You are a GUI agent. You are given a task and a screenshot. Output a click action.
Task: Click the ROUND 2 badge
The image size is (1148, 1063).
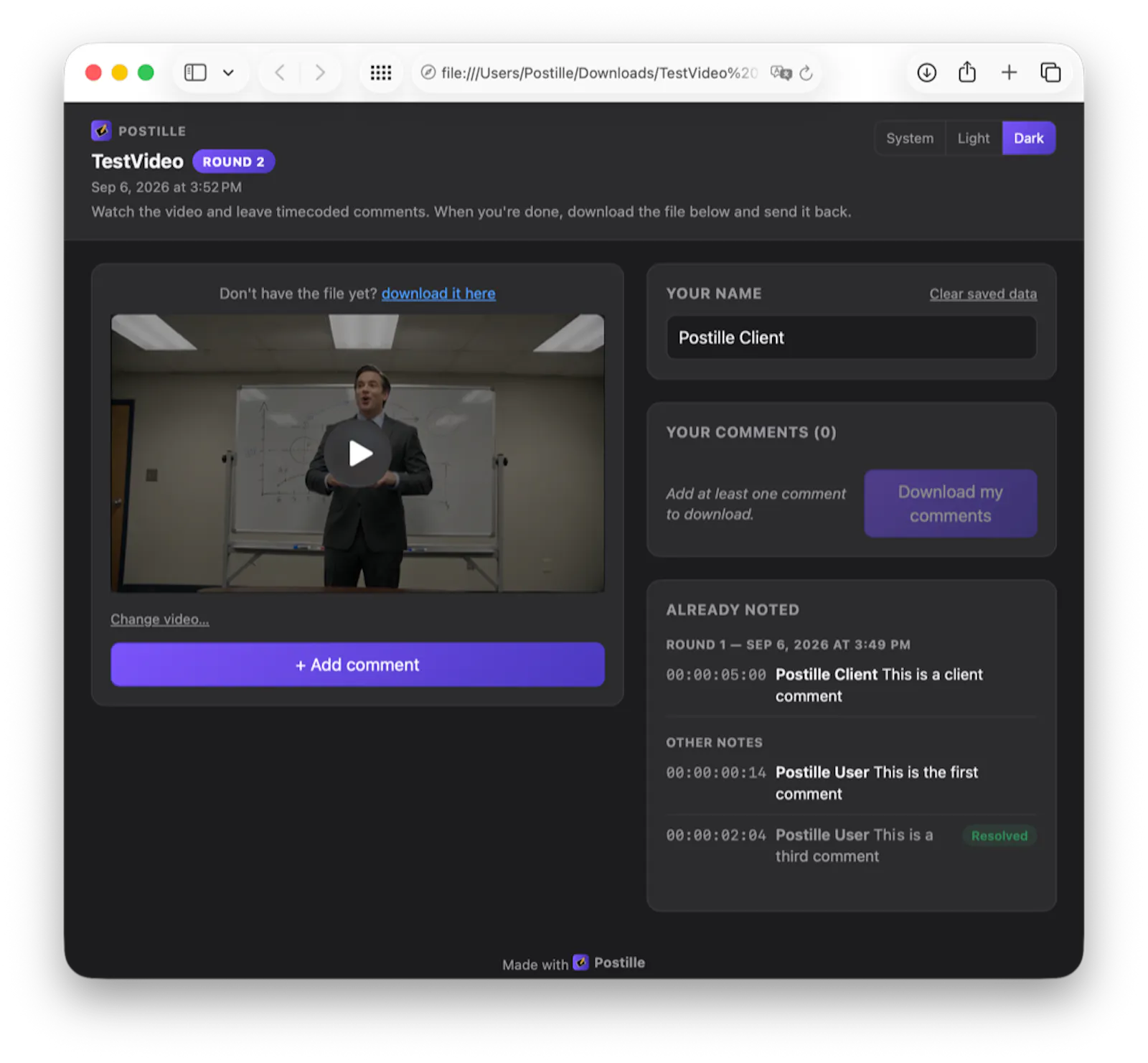233,161
